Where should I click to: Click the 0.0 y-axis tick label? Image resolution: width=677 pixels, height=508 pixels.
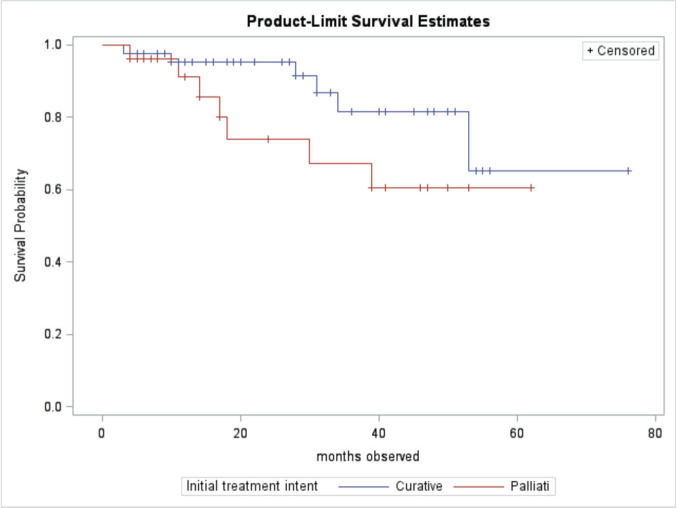coord(53,407)
